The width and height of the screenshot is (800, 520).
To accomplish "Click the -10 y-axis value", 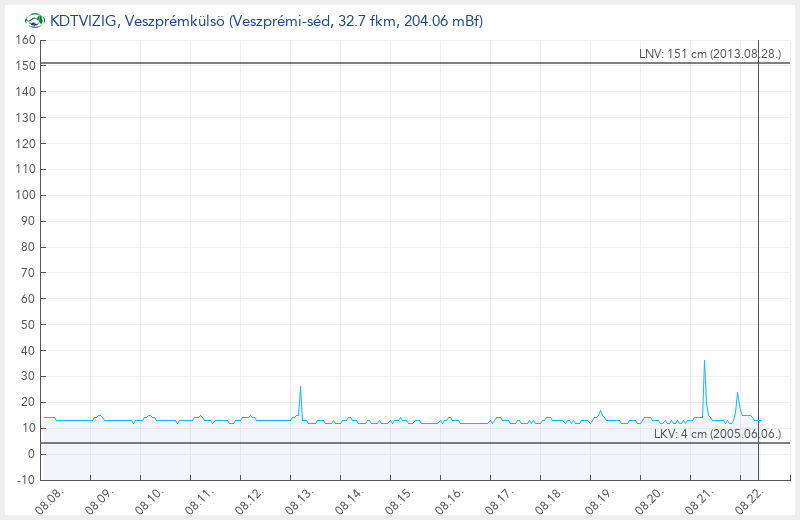I will click(x=28, y=480).
